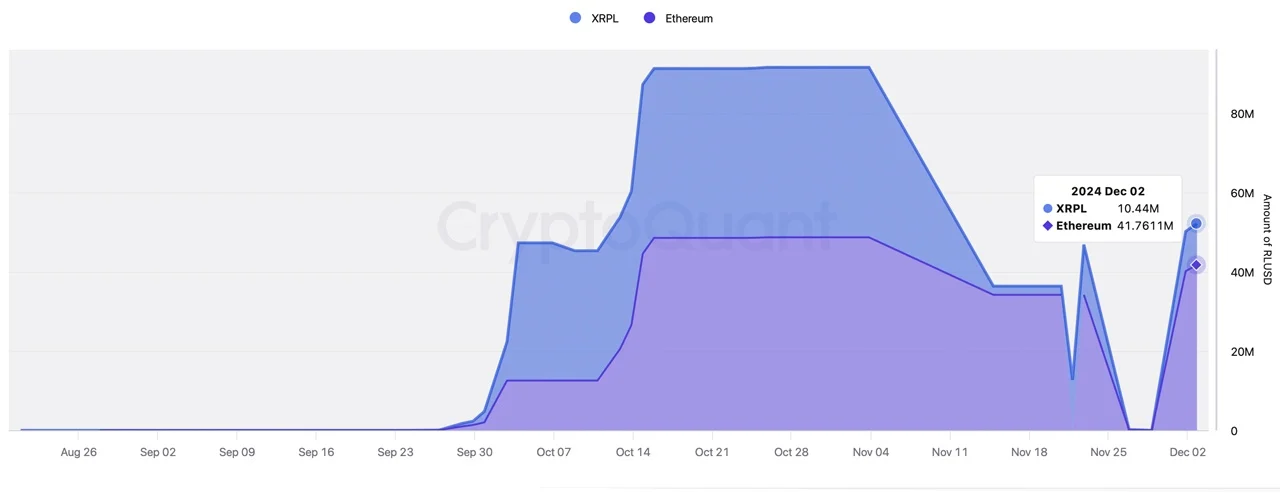Click the 'Dec 02' x-axis label
The width and height of the screenshot is (1280, 500).
(x=1187, y=452)
